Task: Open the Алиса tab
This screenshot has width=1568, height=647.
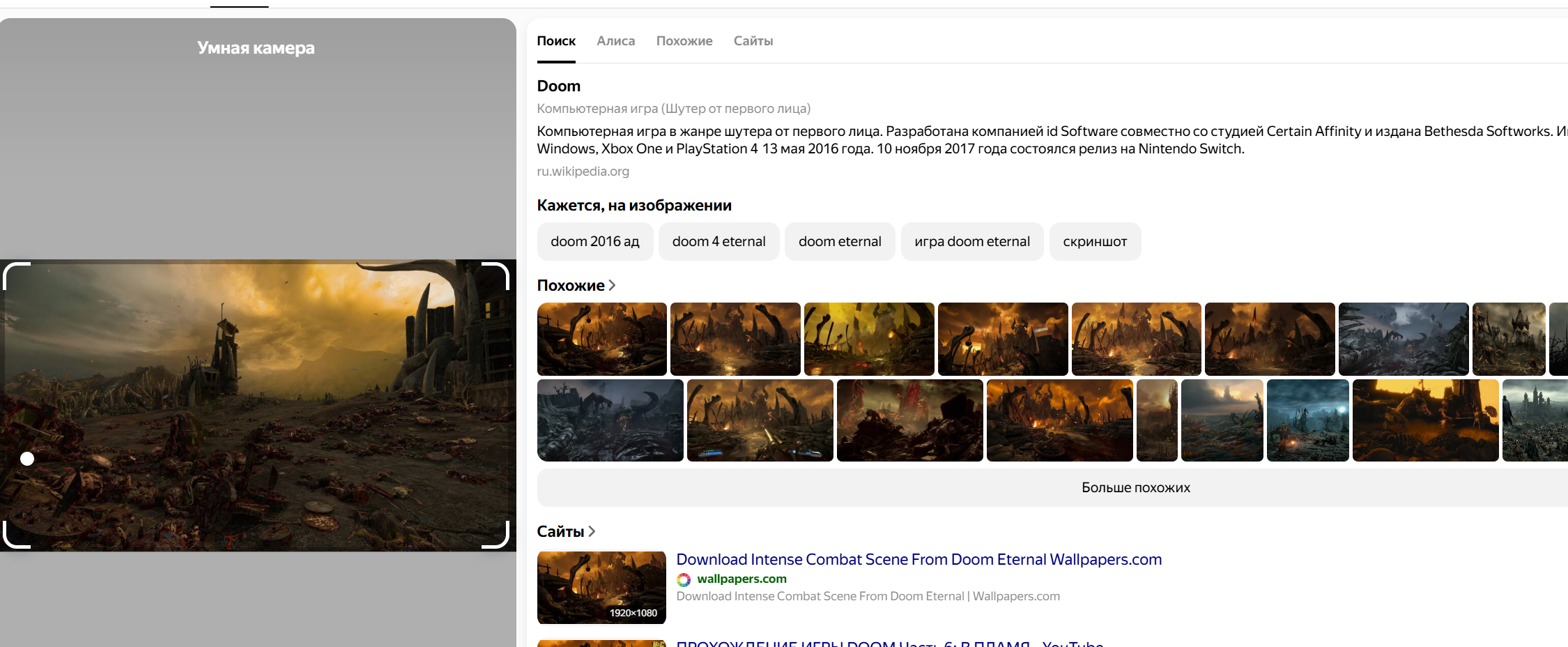Action: click(x=616, y=41)
